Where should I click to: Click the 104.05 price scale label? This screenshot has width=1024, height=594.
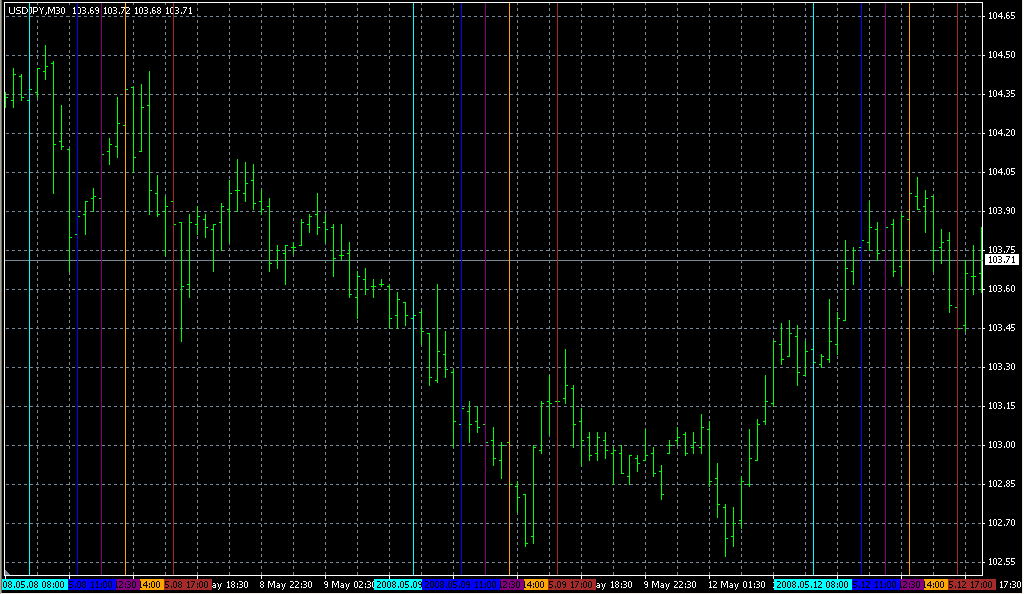point(1001,172)
